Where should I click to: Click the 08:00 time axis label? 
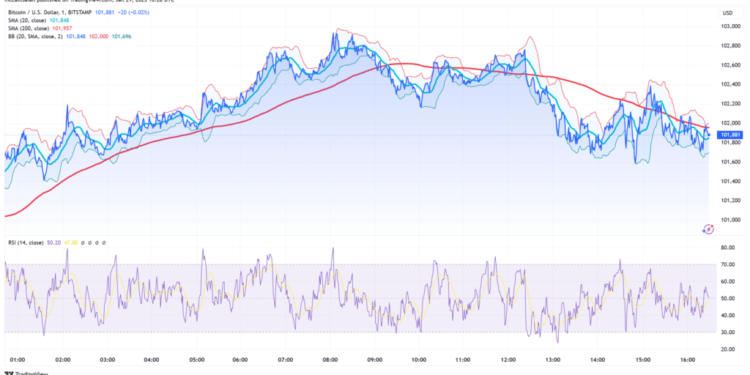click(x=330, y=359)
